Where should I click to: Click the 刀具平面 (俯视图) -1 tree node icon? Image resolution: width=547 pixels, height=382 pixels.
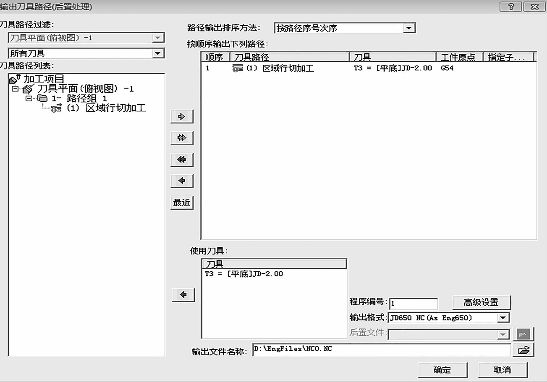click(x=28, y=89)
